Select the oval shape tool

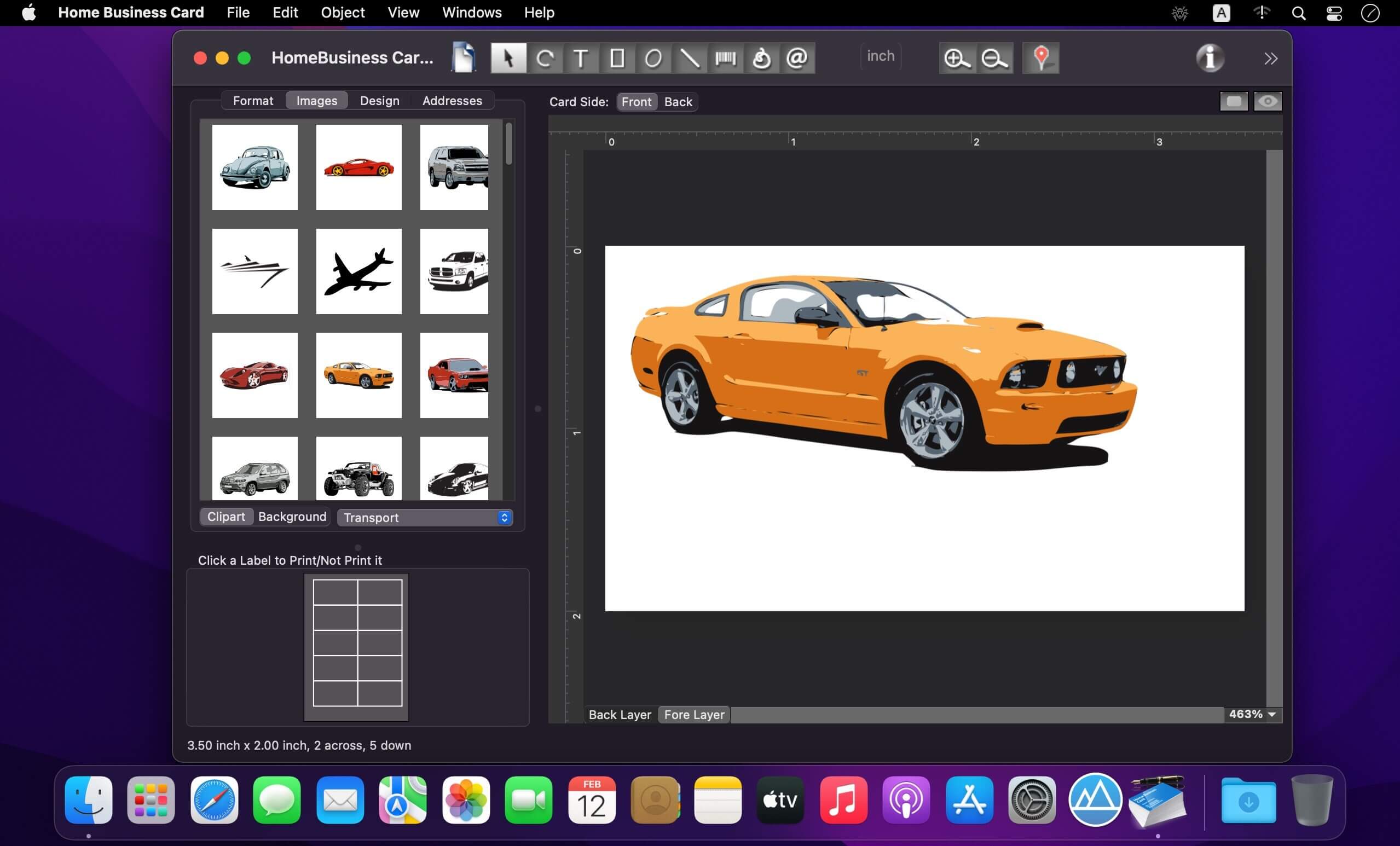(x=653, y=58)
